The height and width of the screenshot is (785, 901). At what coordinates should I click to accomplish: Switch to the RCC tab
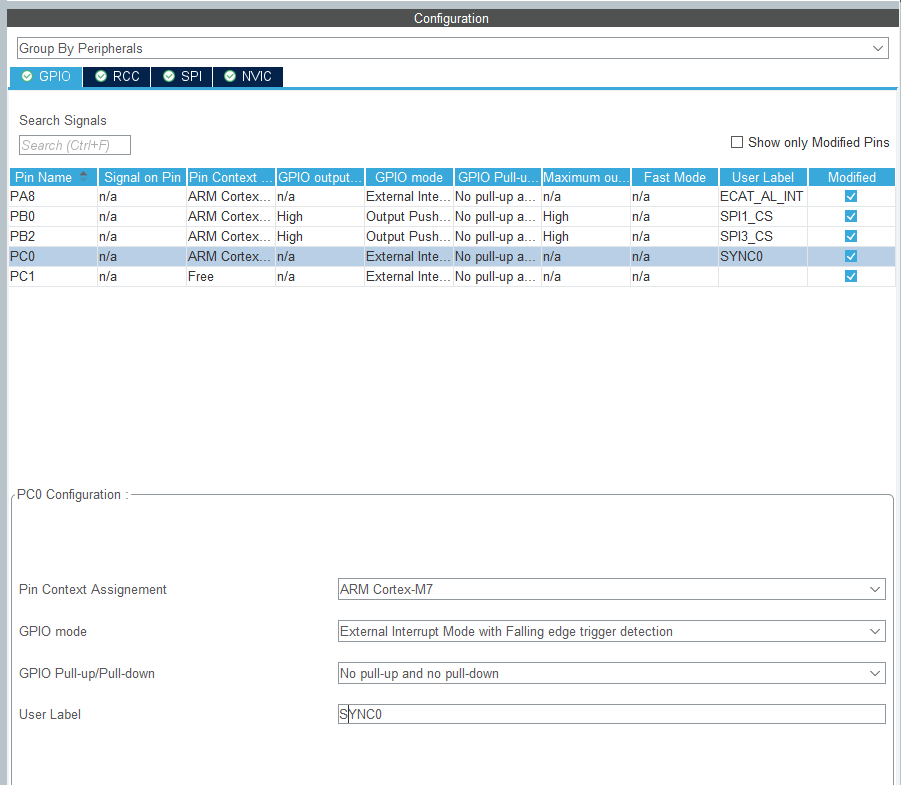click(x=117, y=76)
